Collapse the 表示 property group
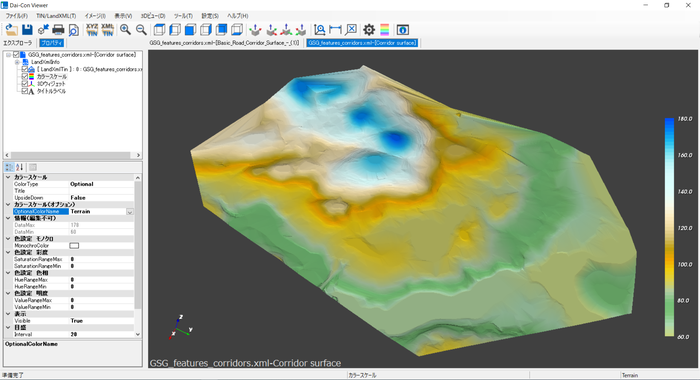700x380 pixels. pyautogui.click(x=8, y=314)
